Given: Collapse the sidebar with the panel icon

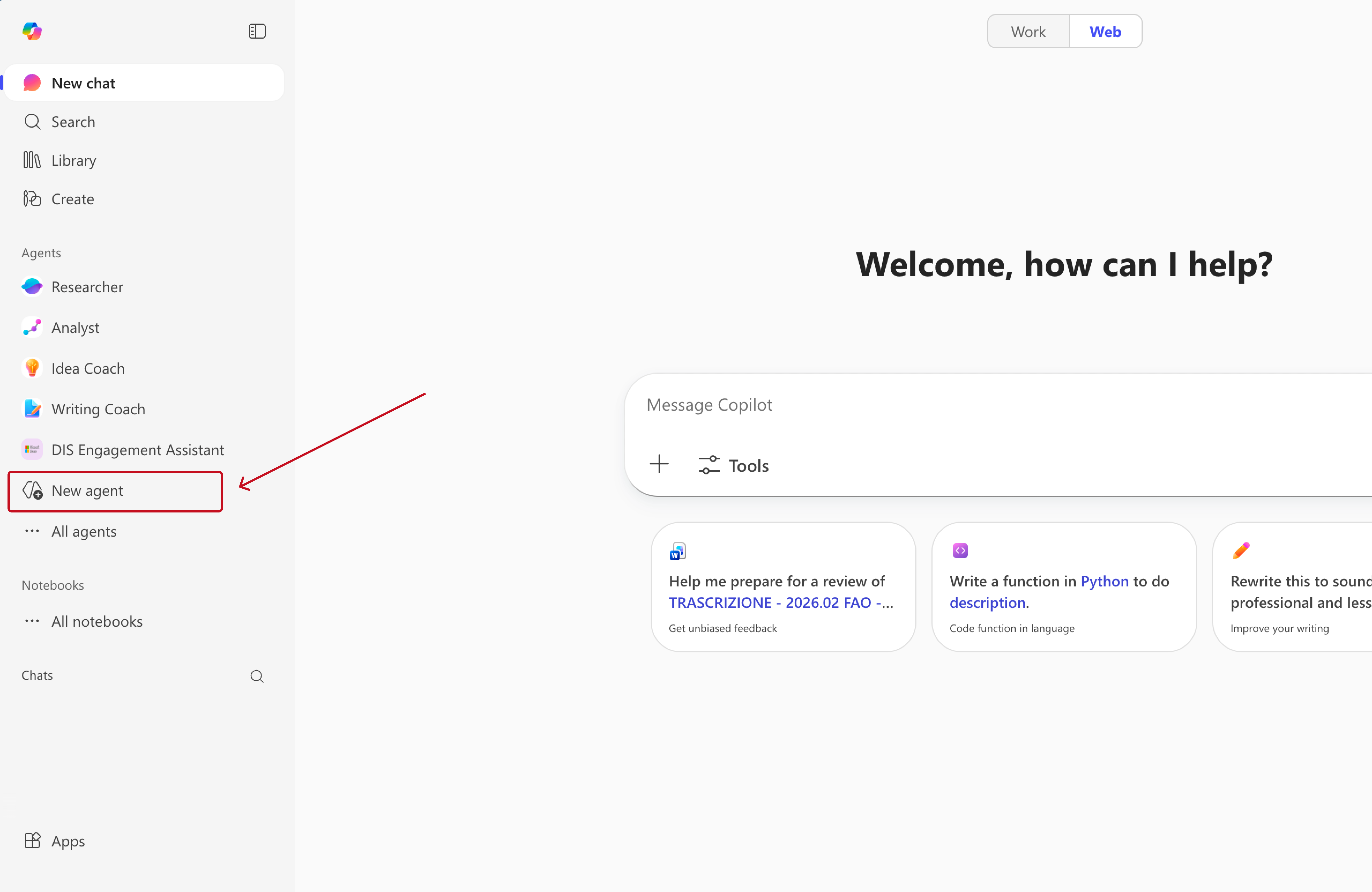Looking at the screenshot, I should tap(256, 31).
